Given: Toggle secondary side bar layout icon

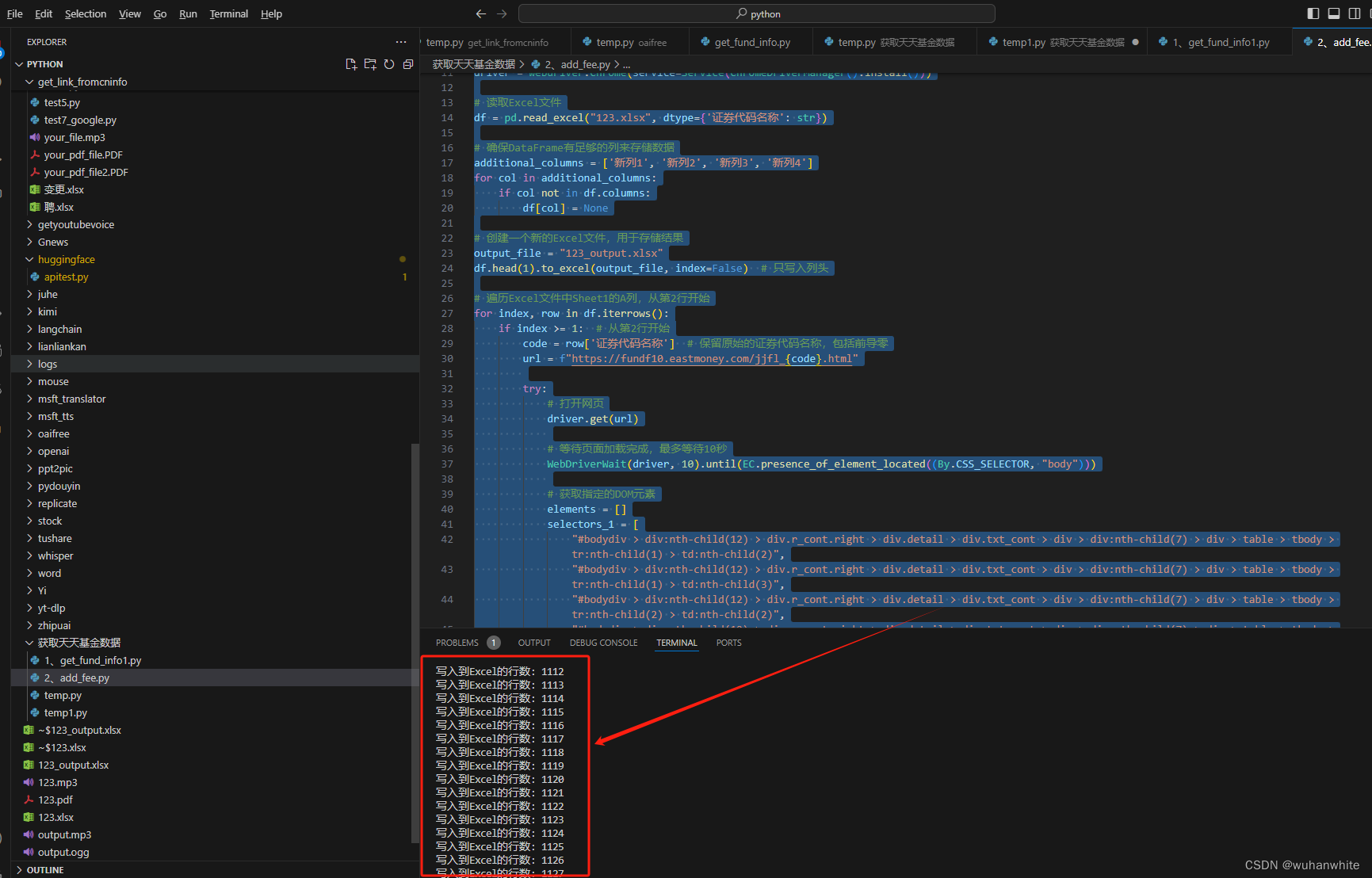Looking at the screenshot, I should 1355,13.
